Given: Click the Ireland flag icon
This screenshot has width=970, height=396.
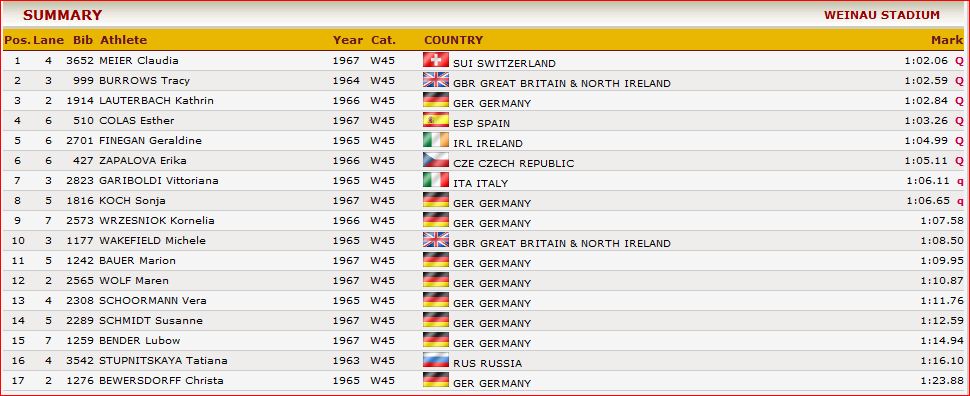Looking at the screenshot, I should tap(436, 139).
